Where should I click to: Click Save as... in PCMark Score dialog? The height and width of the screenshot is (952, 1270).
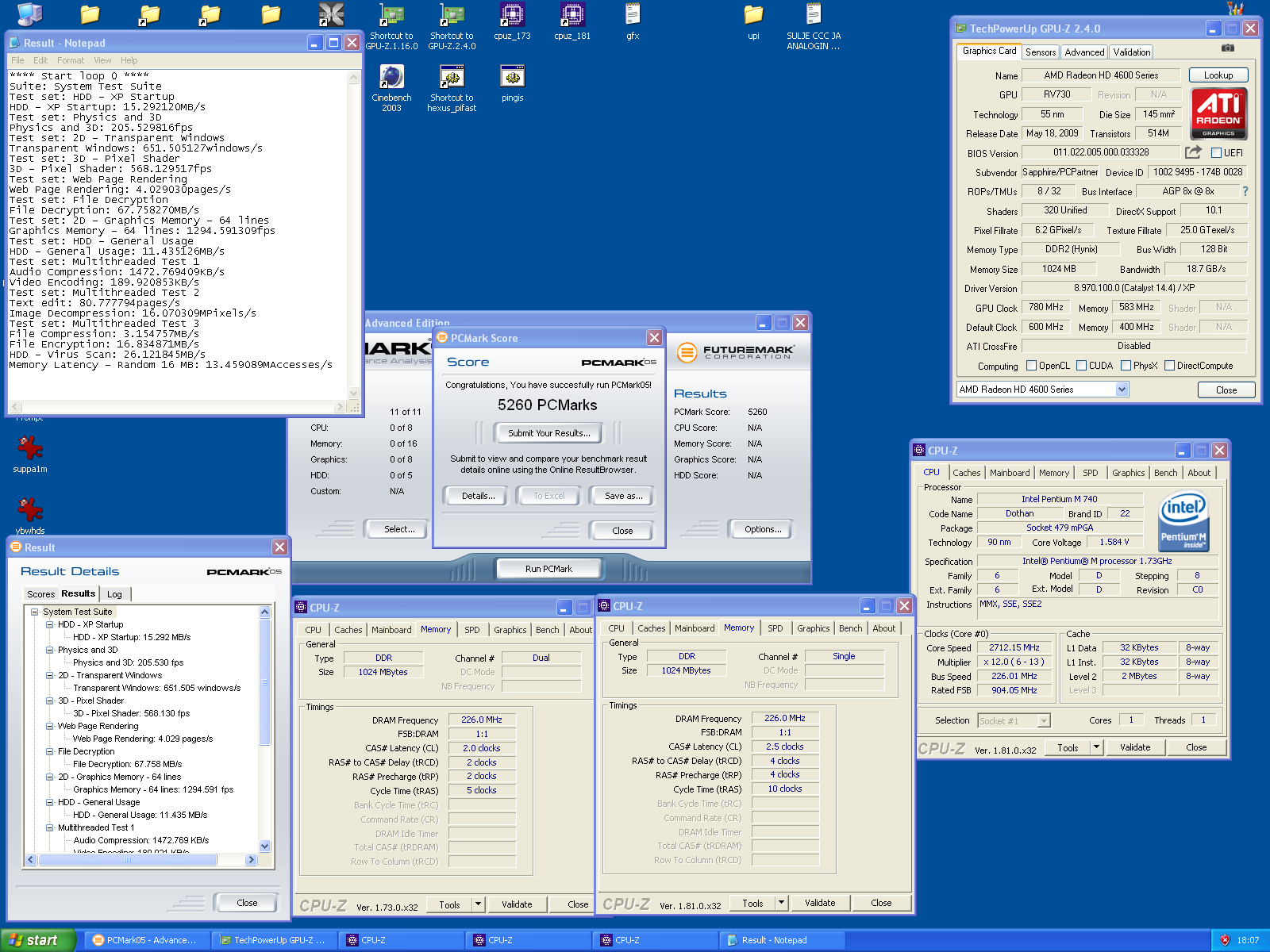coord(623,496)
